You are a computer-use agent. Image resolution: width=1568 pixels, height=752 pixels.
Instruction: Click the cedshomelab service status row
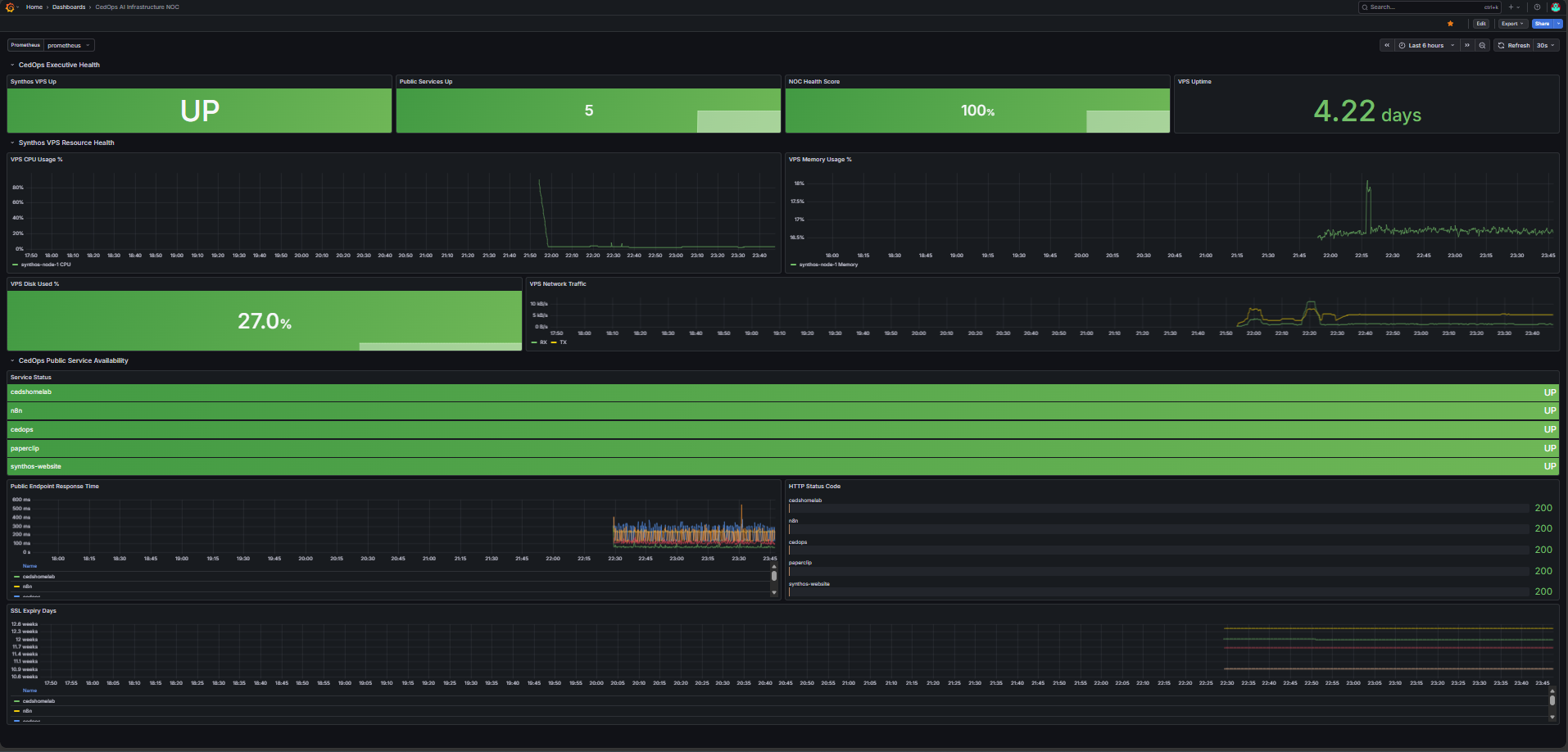[x=783, y=392]
